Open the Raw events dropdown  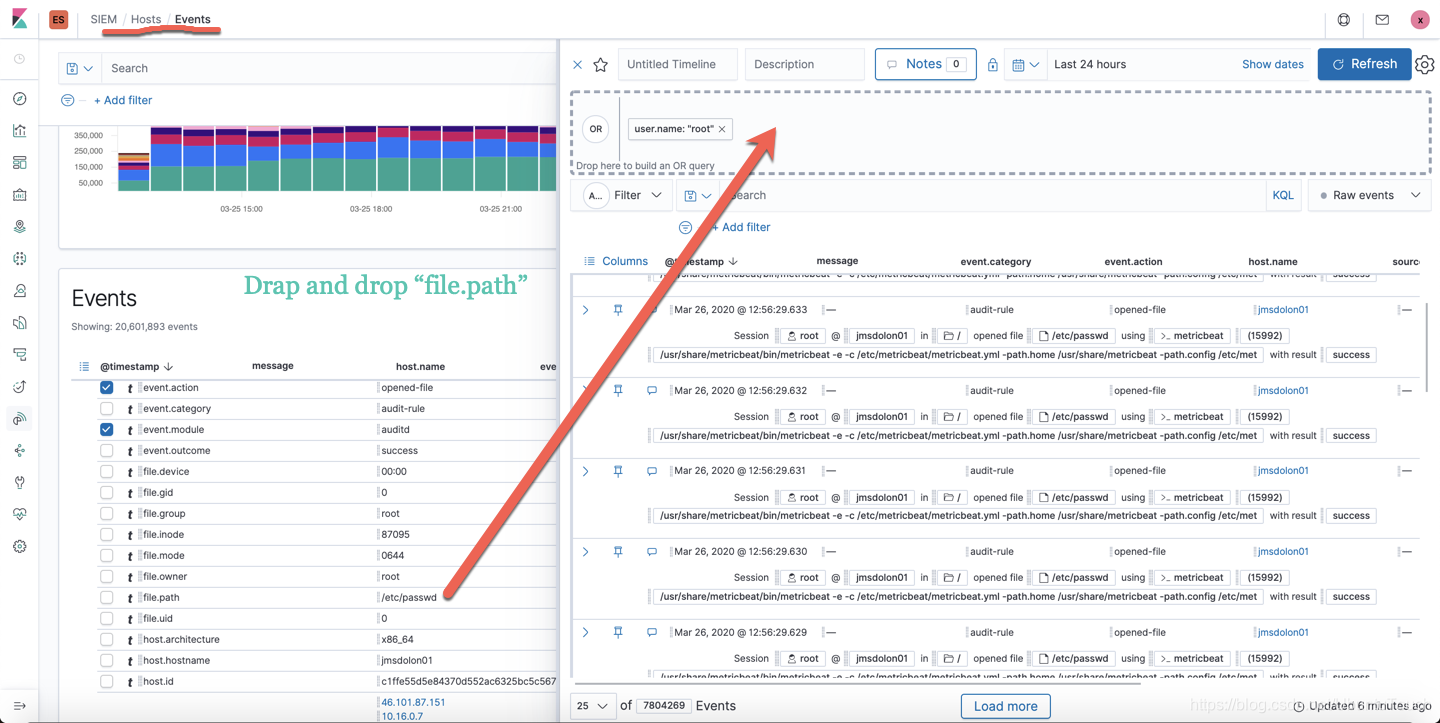click(1369, 196)
